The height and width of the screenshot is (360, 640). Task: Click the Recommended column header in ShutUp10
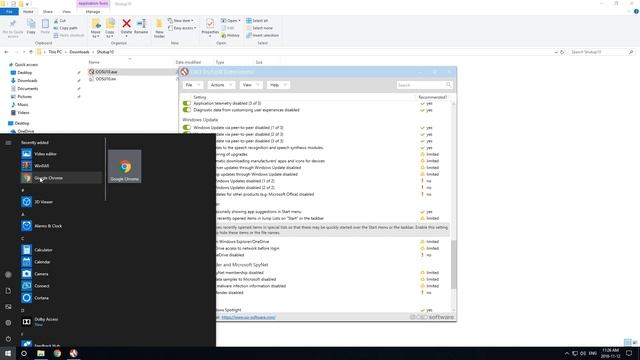[432, 97]
